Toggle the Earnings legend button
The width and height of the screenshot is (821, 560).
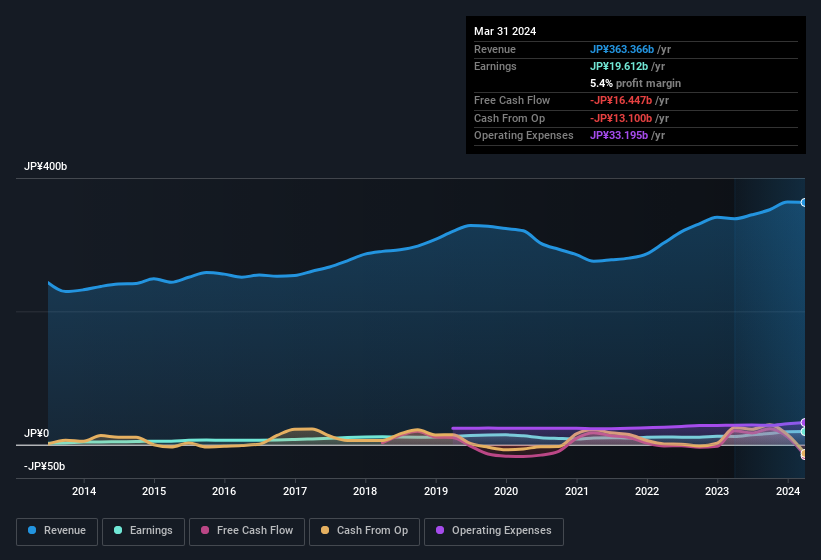143,531
